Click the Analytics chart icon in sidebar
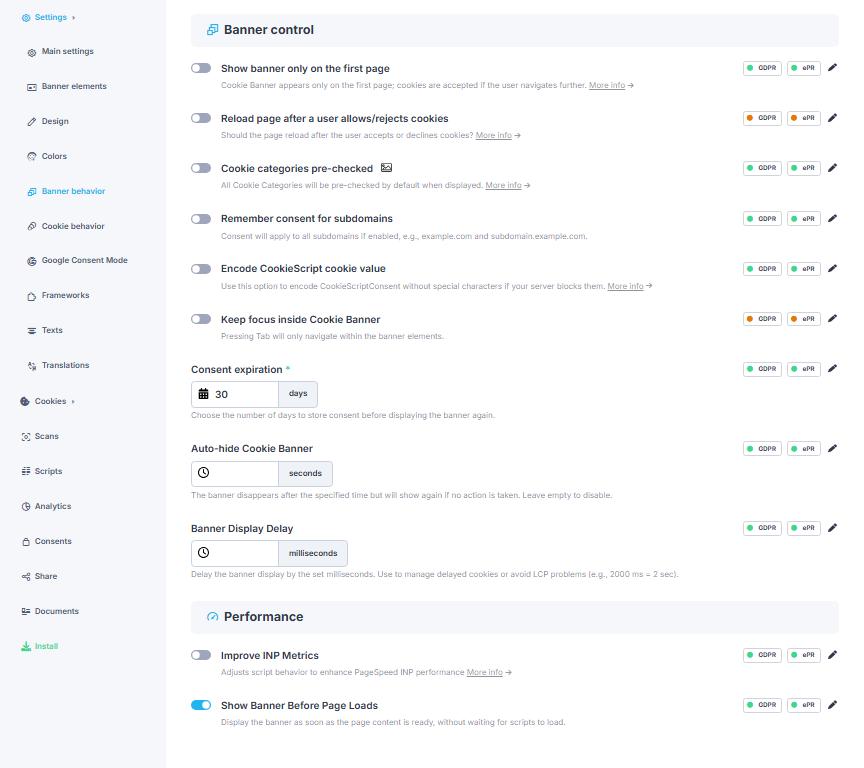The width and height of the screenshot is (864, 768). (x=26, y=506)
